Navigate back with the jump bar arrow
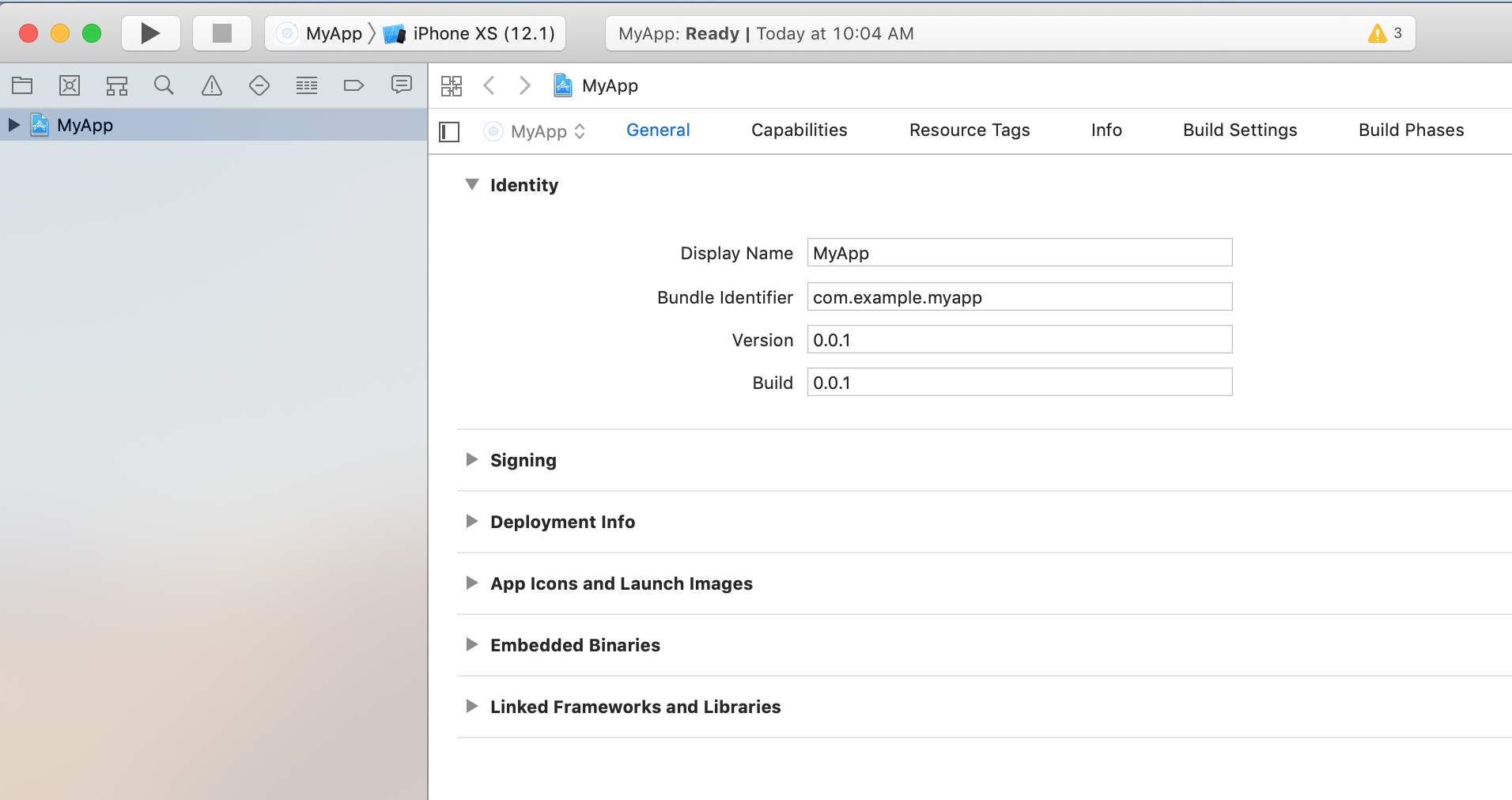 coord(489,85)
